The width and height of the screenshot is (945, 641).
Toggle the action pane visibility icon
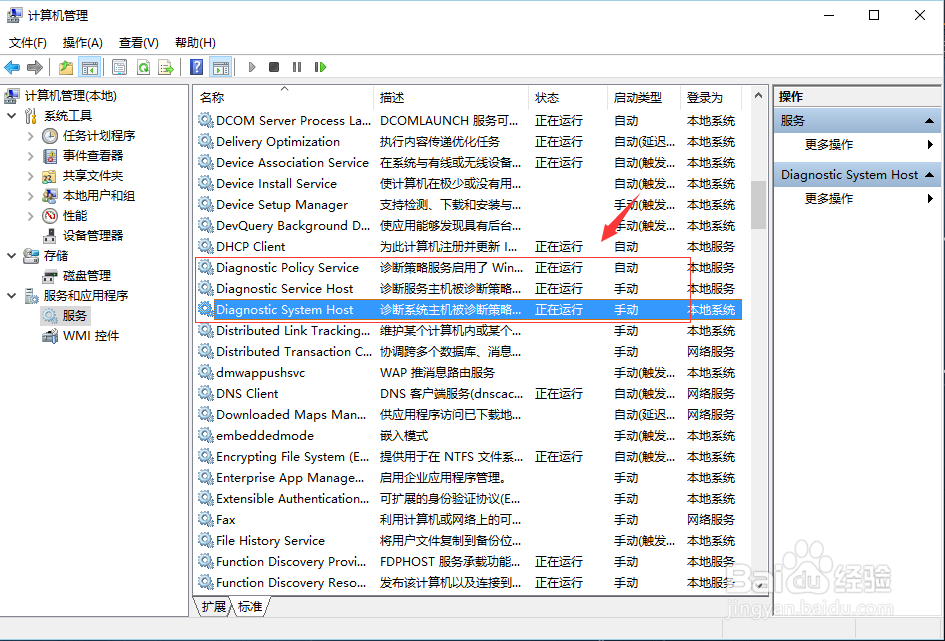point(221,67)
